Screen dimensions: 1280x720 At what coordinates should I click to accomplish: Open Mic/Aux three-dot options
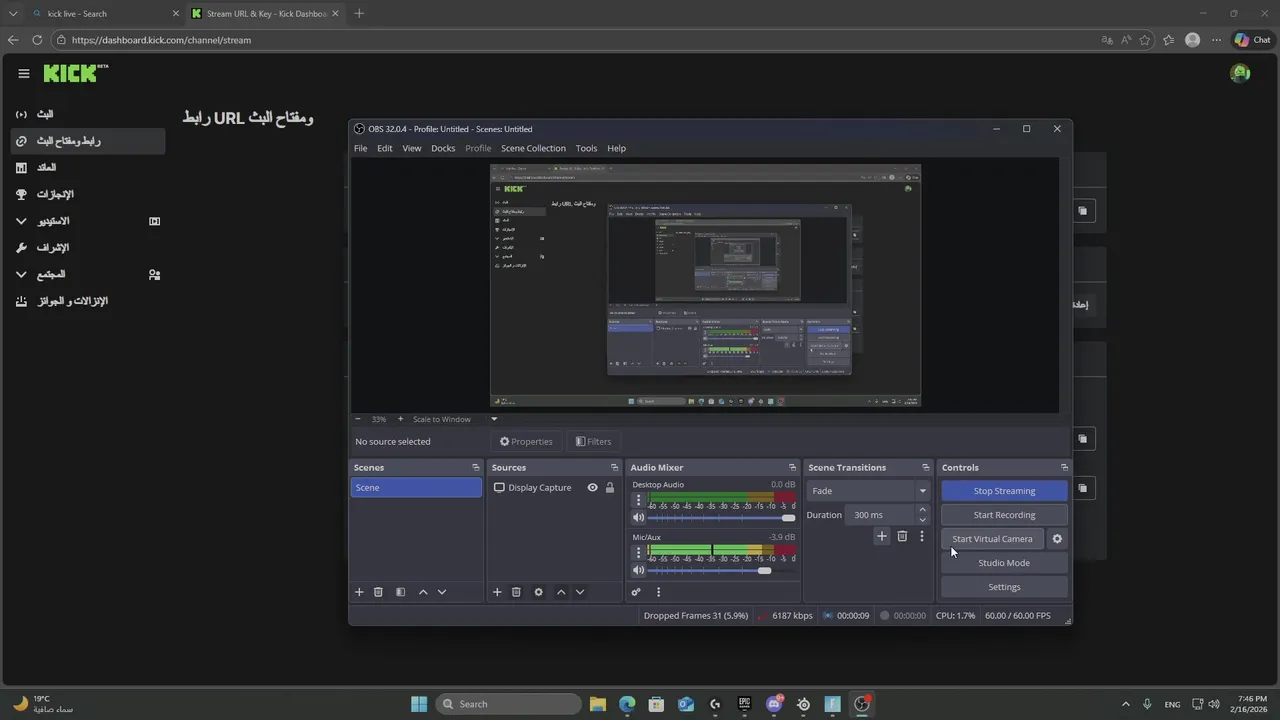639,553
